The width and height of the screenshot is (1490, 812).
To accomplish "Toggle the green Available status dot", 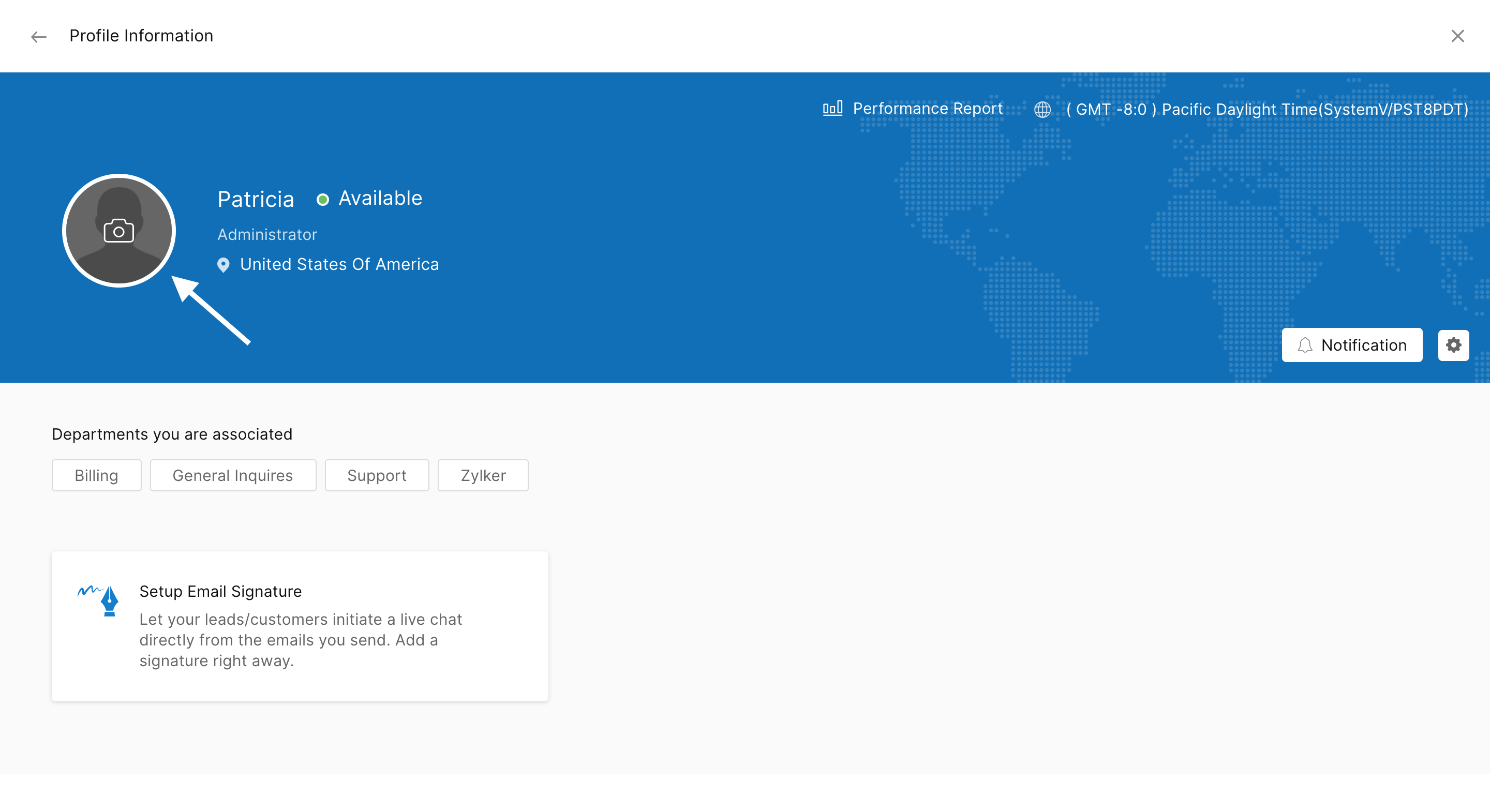I will point(323,200).
